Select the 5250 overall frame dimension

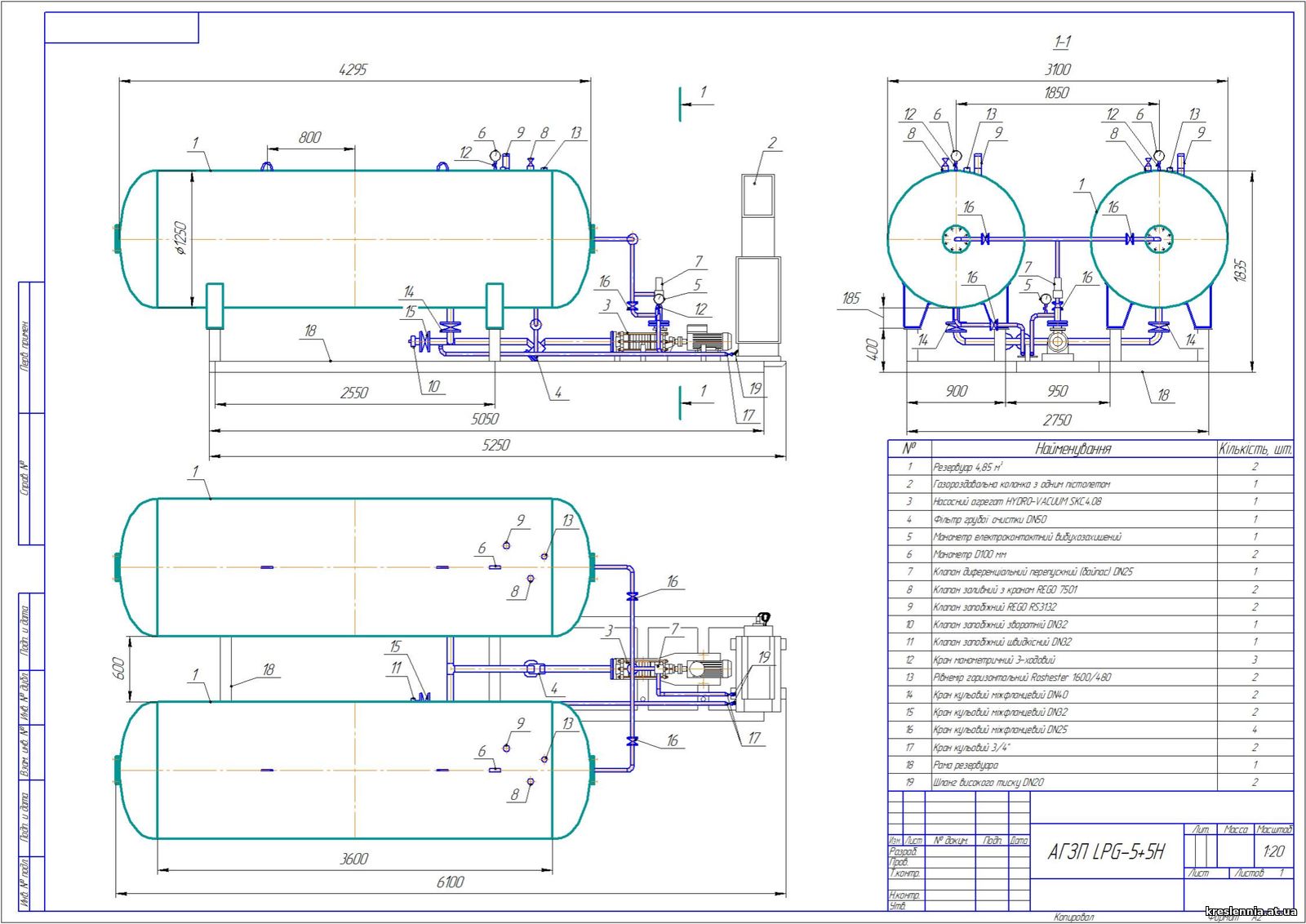(495, 445)
